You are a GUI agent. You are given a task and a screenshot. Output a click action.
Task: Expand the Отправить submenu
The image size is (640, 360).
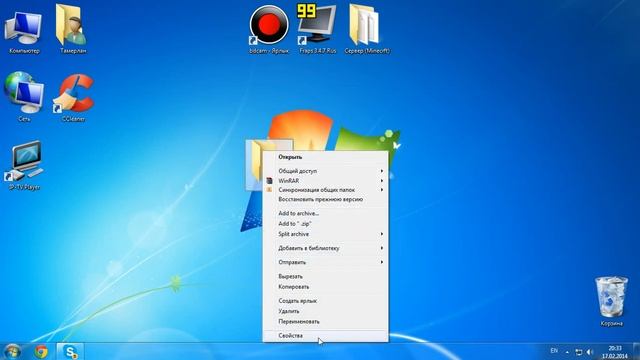point(325,262)
